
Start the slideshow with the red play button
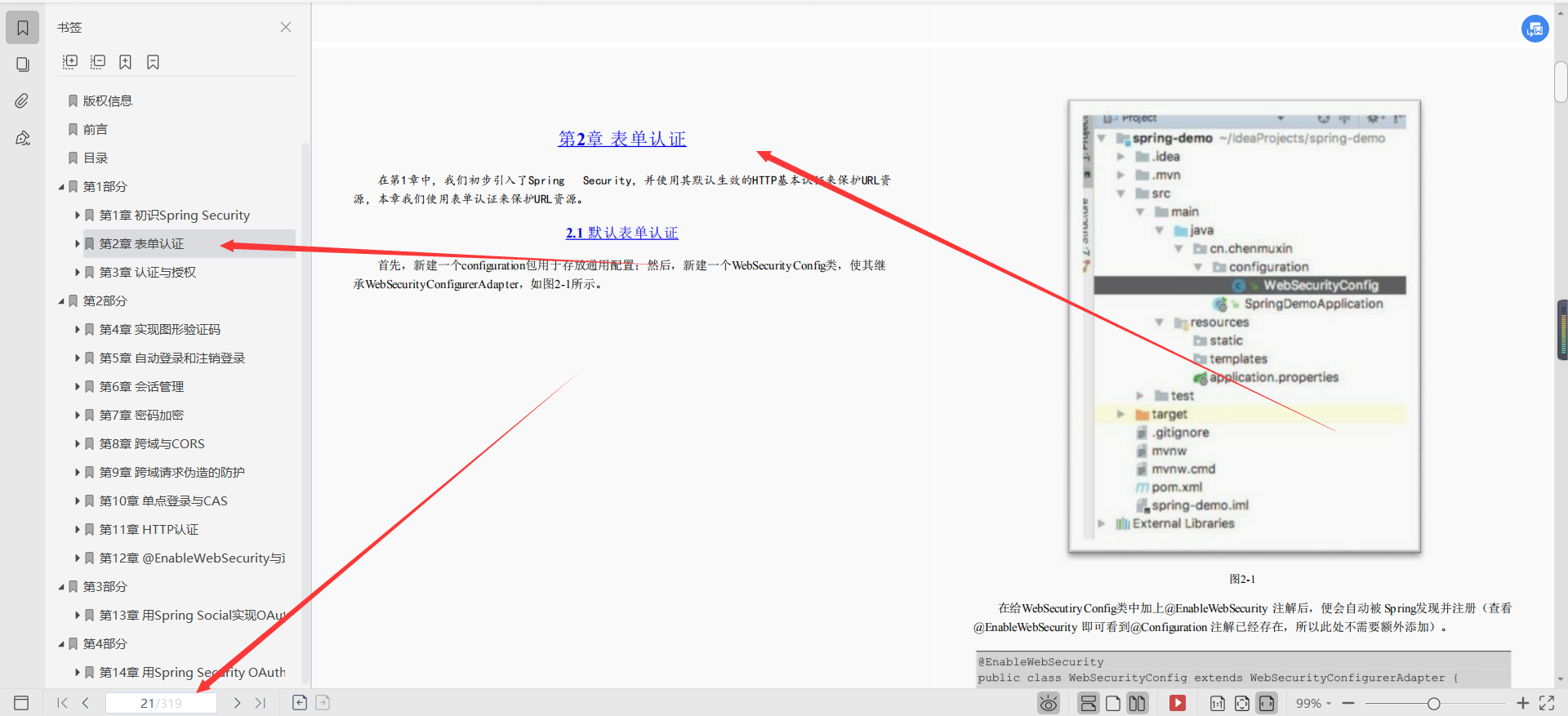tap(1177, 703)
